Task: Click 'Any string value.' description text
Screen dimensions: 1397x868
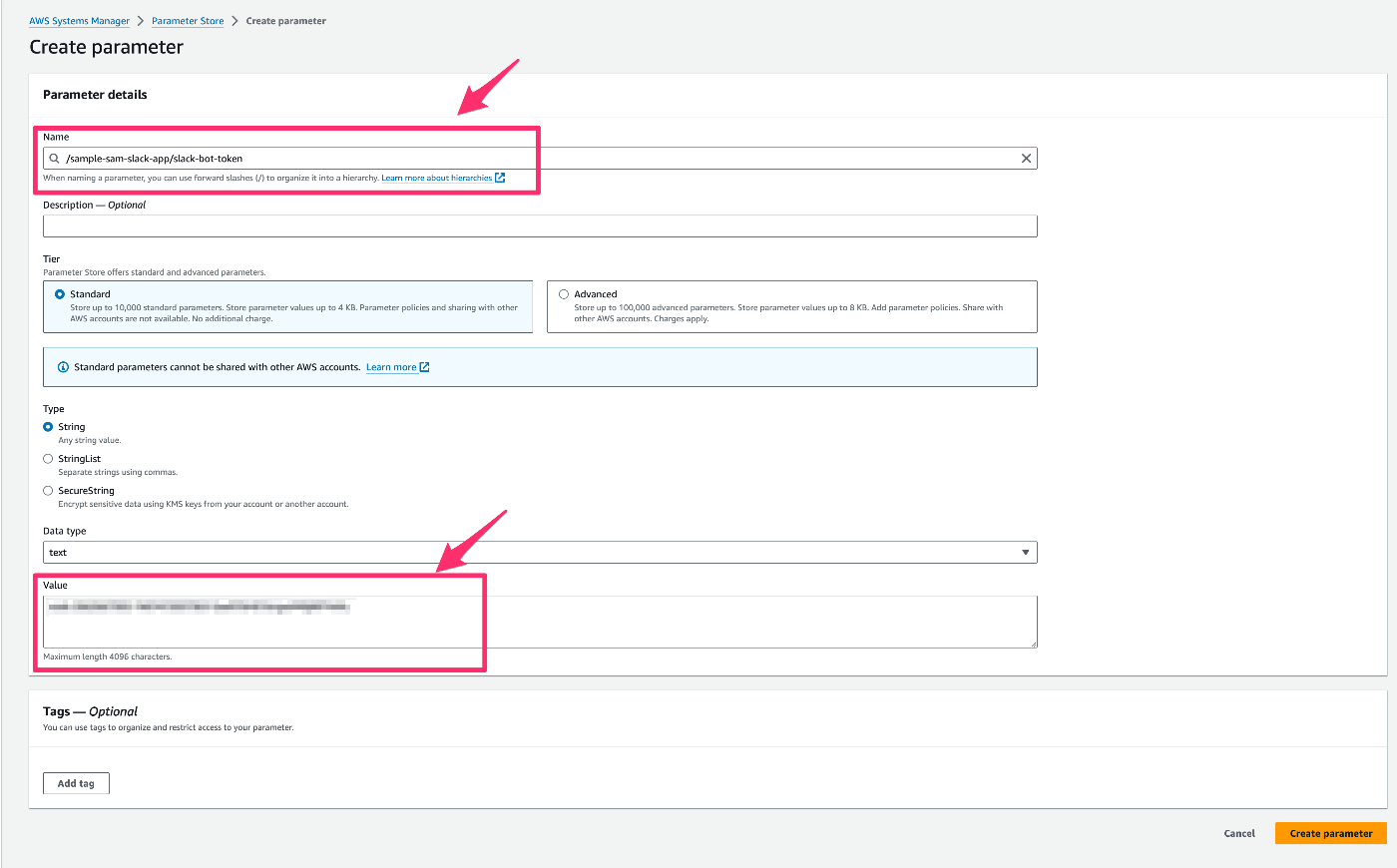Action: pos(90,440)
